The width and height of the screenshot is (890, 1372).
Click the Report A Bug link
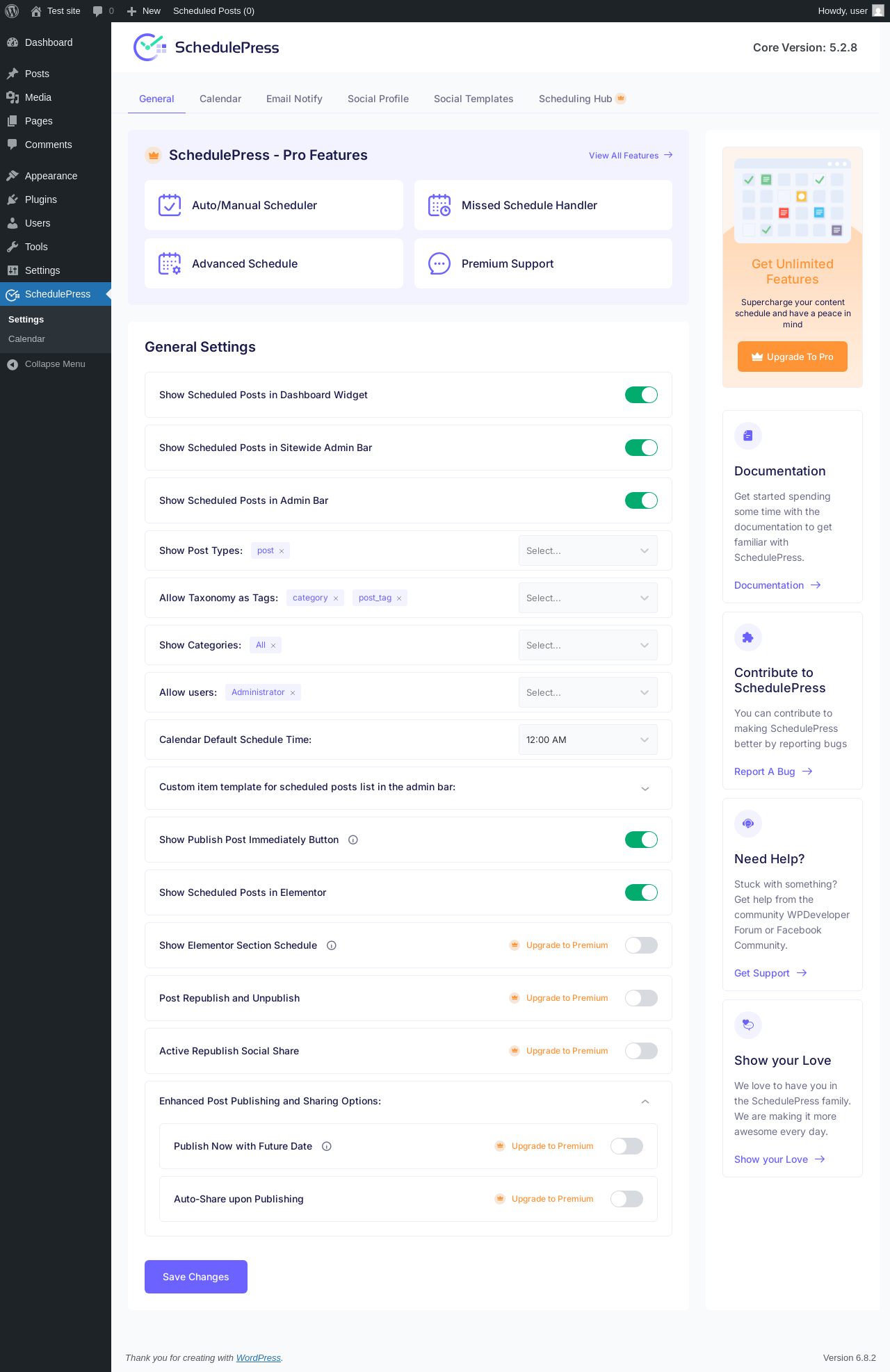coord(773,771)
